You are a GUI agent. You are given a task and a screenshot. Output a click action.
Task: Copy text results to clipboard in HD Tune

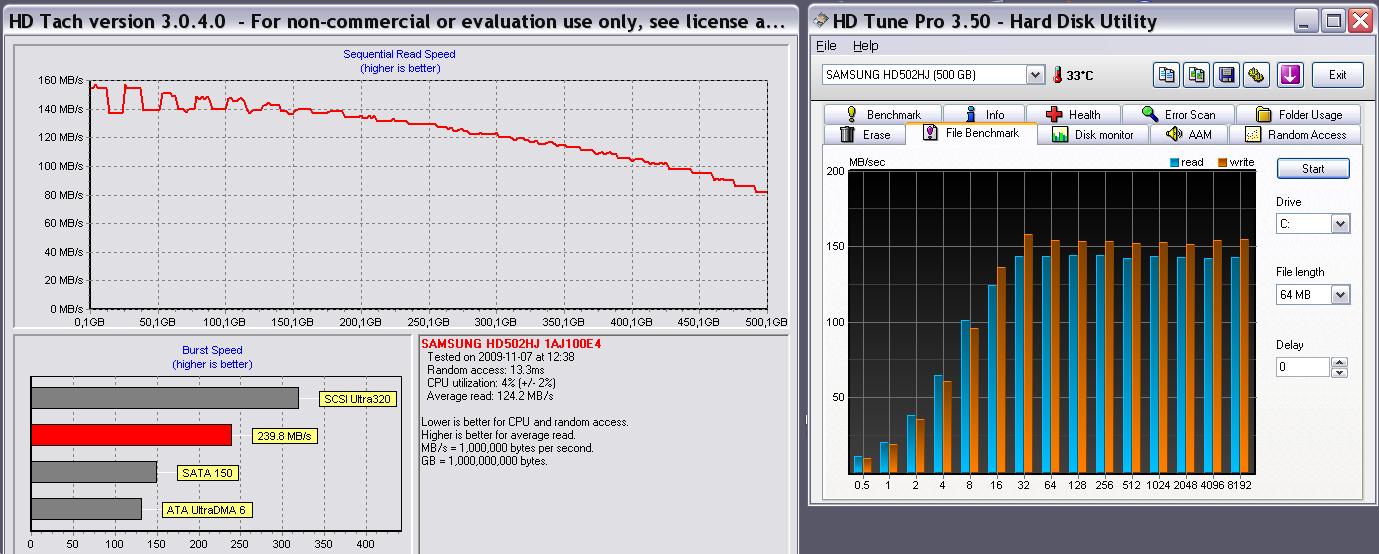click(1165, 74)
